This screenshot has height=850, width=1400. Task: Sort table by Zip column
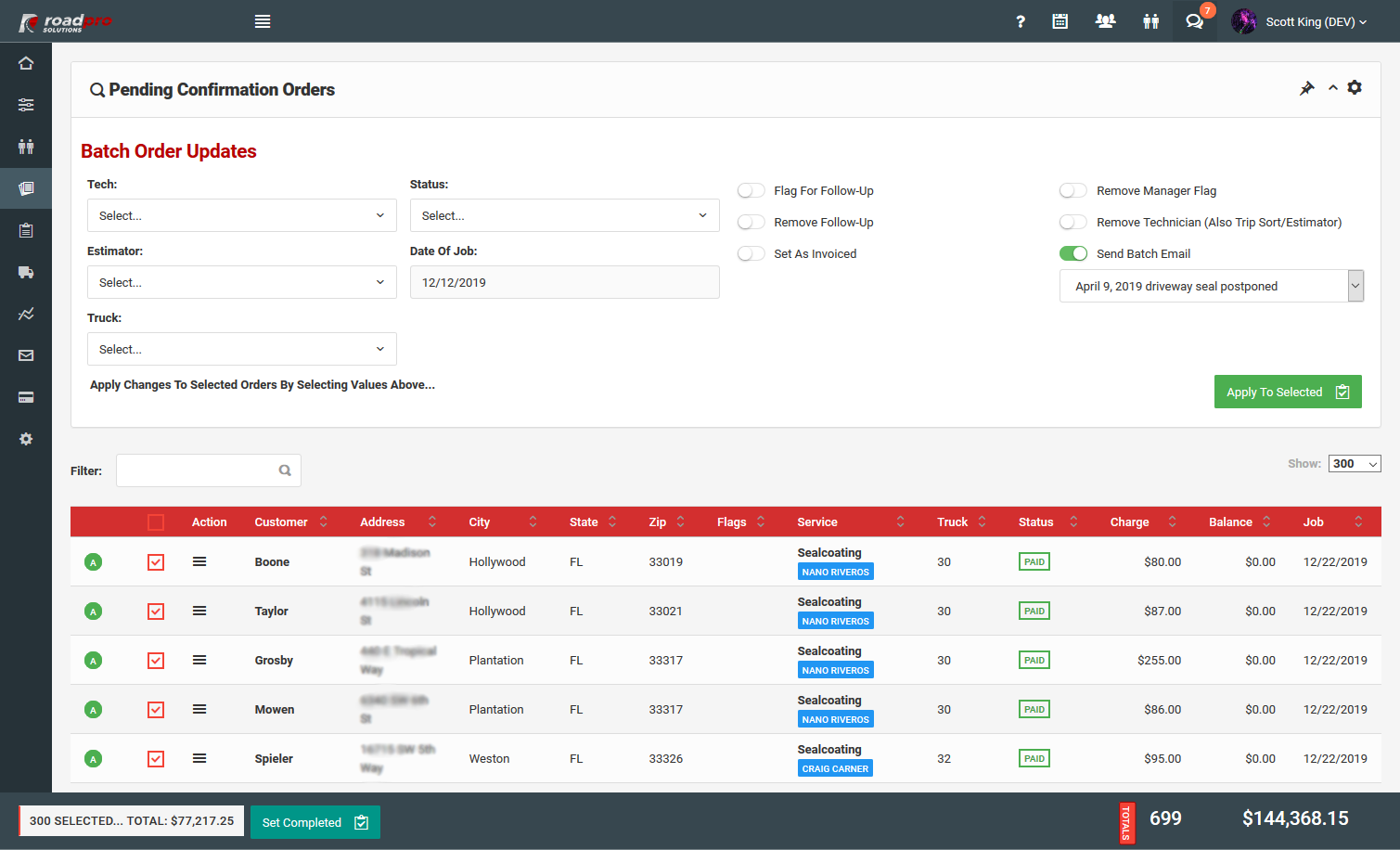666,522
